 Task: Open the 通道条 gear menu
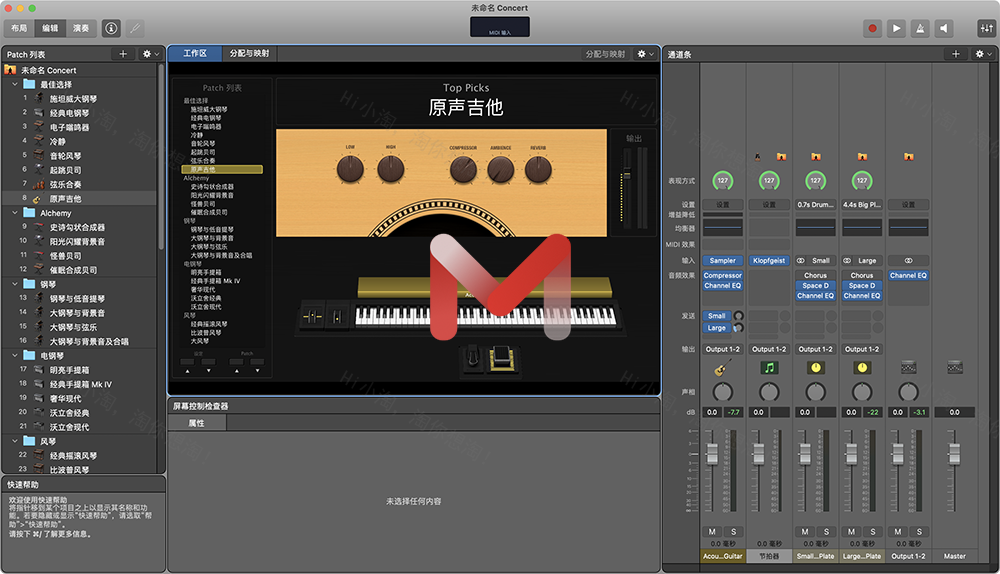(x=983, y=54)
